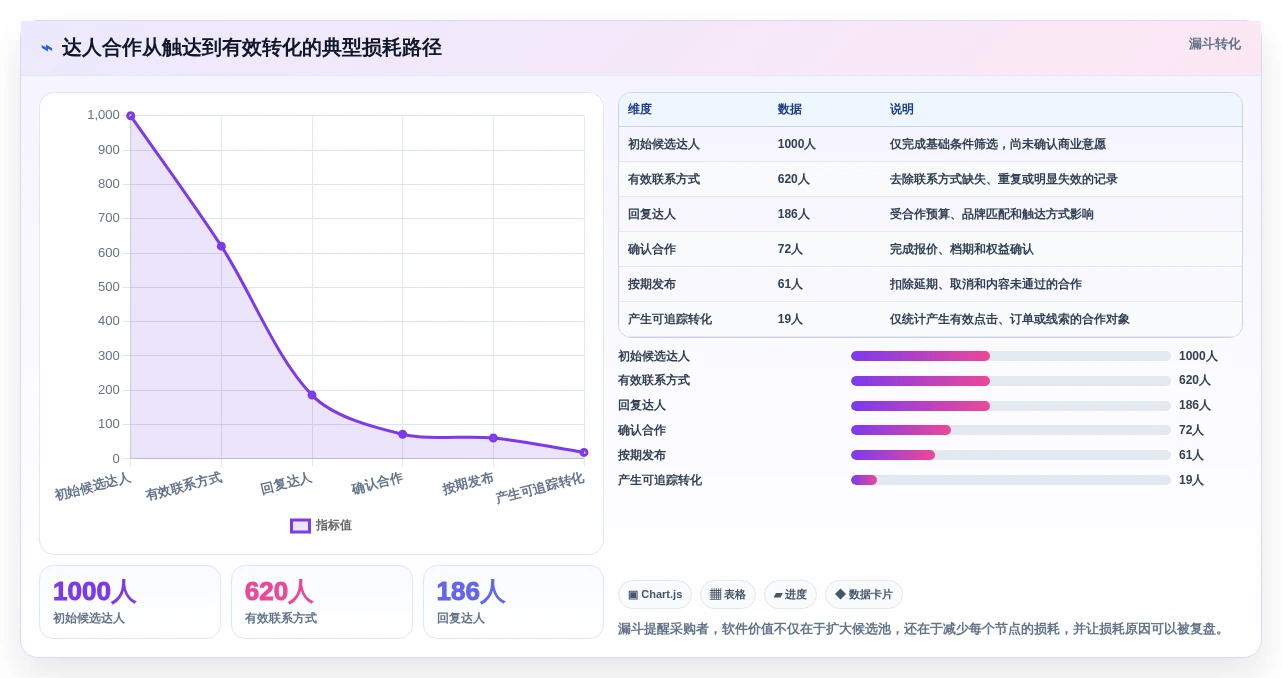Select the Chart.js tag chip
Image resolution: width=1282 pixels, height=678 pixels.
[x=655, y=594]
